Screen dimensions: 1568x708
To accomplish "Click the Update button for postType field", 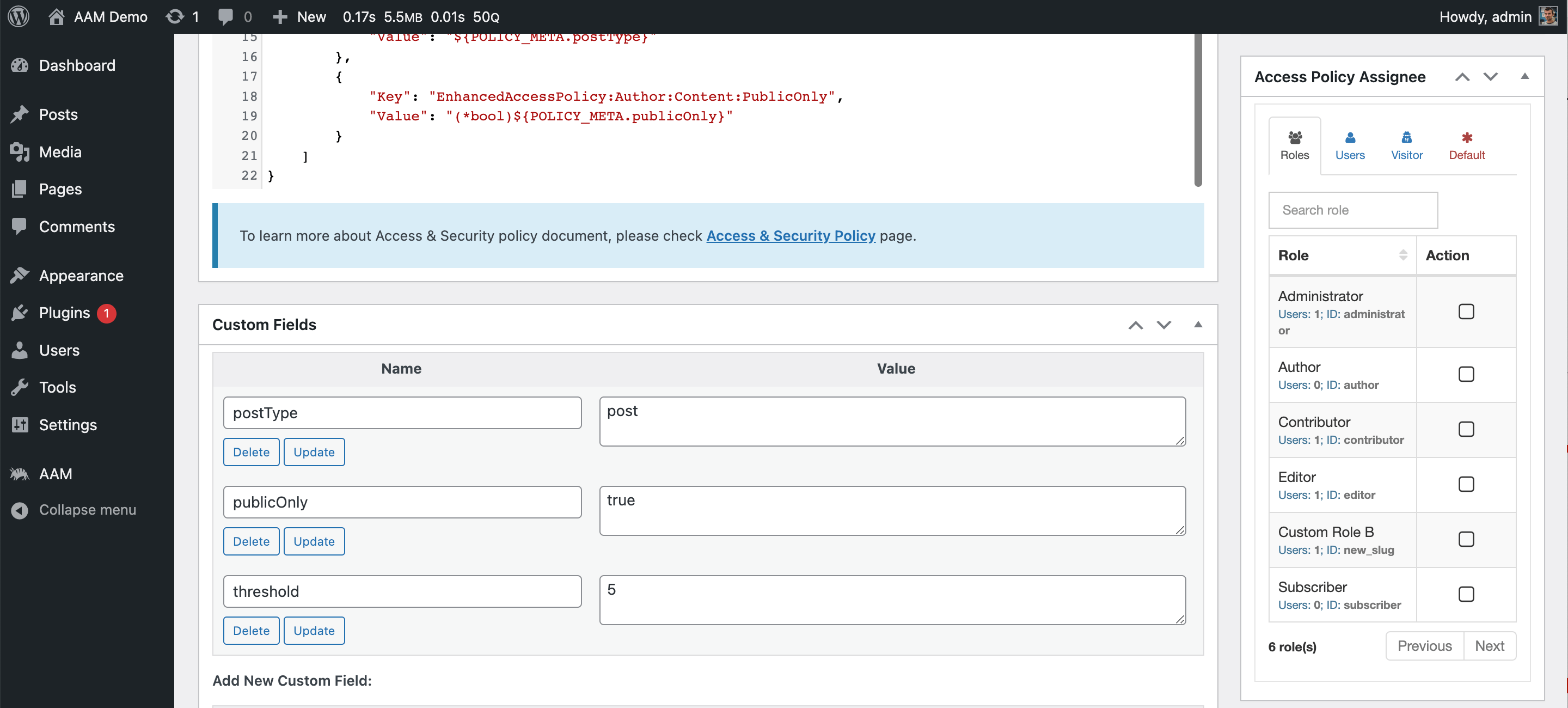I will tap(313, 451).
